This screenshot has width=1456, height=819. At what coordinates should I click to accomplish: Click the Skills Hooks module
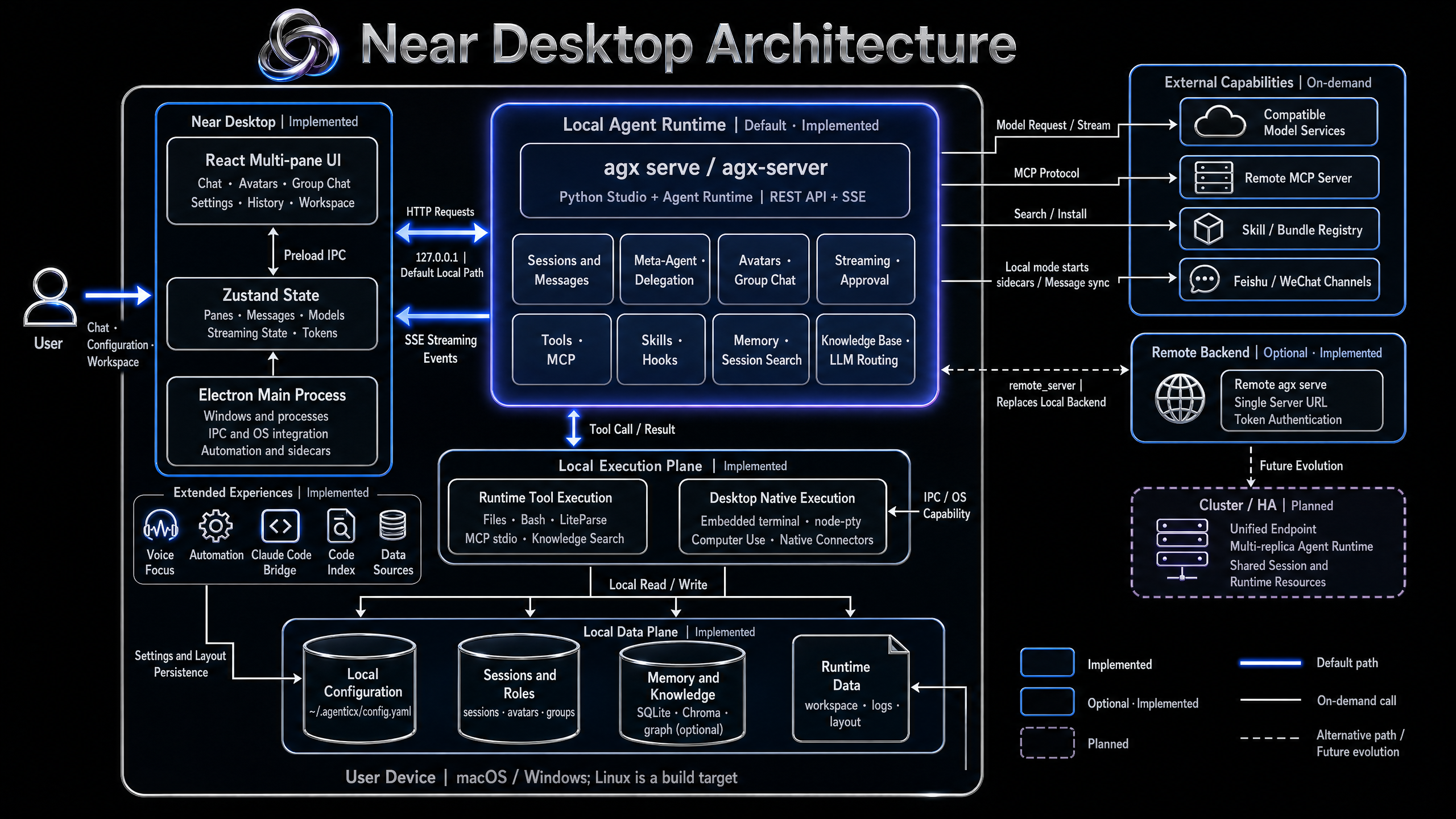tap(661, 349)
